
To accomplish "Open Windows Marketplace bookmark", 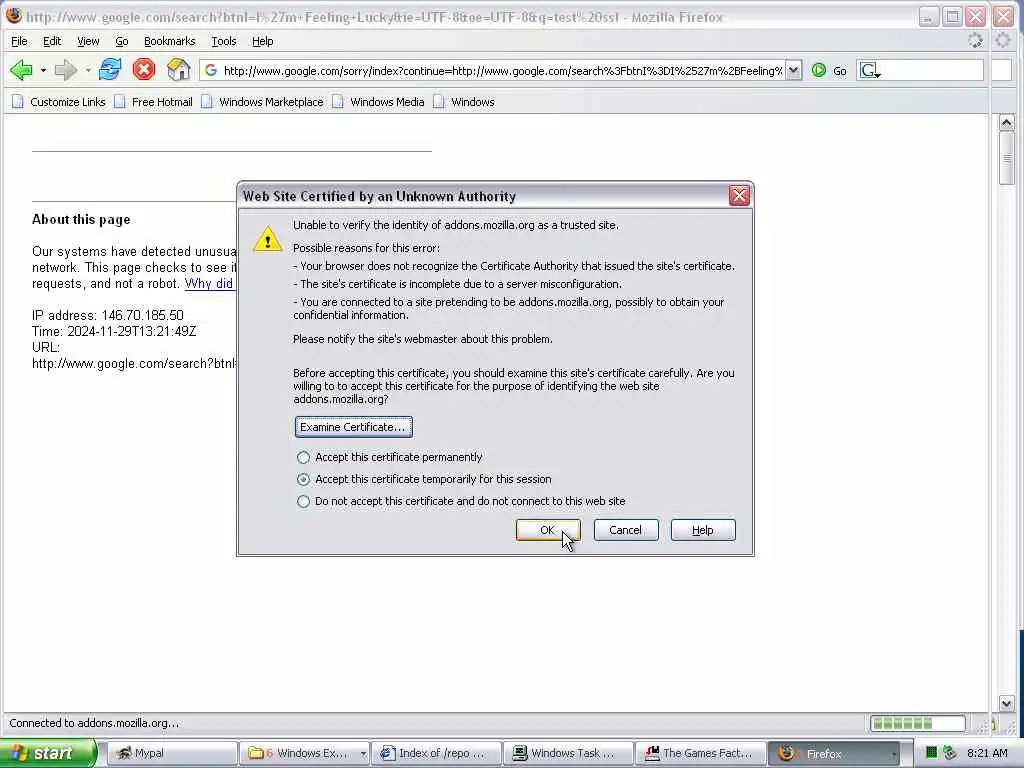I will (263, 102).
